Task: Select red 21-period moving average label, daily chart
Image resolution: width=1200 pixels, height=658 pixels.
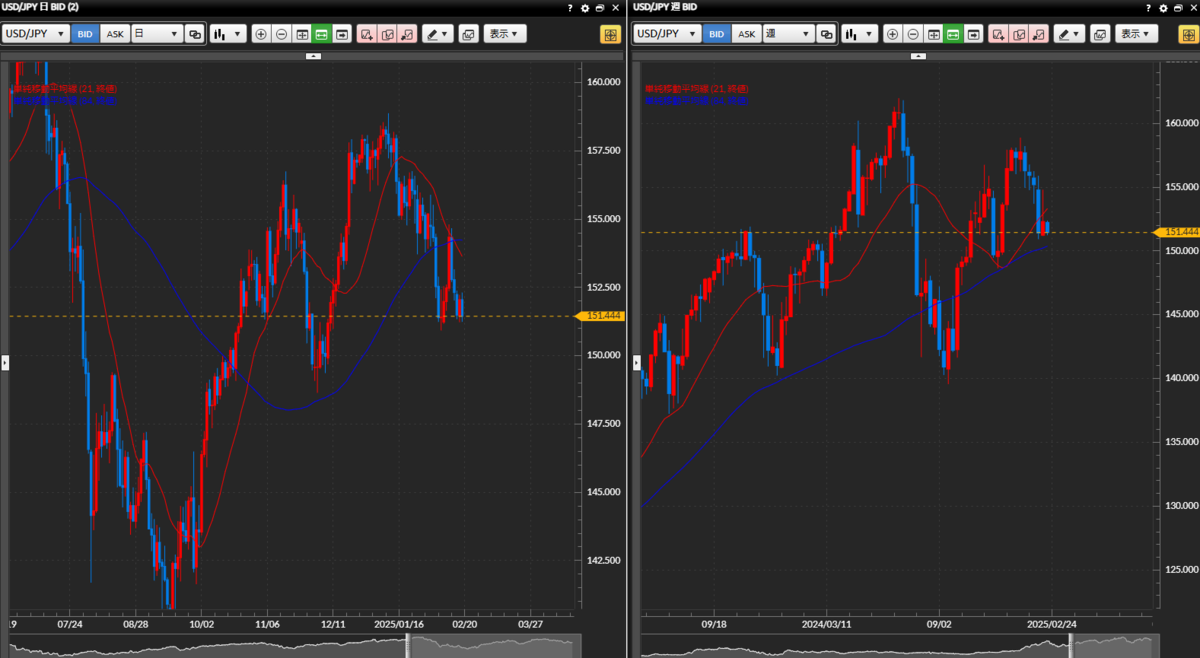Action: coord(66,89)
